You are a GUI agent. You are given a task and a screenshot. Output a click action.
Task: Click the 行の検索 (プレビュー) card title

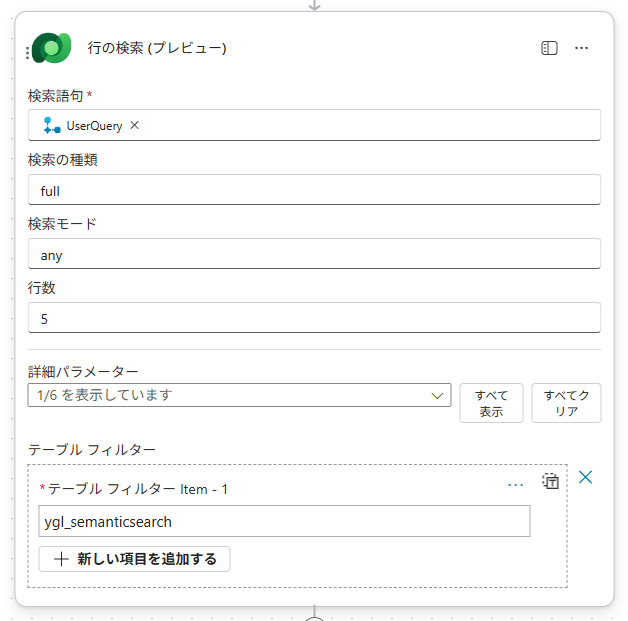coord(157,48)
